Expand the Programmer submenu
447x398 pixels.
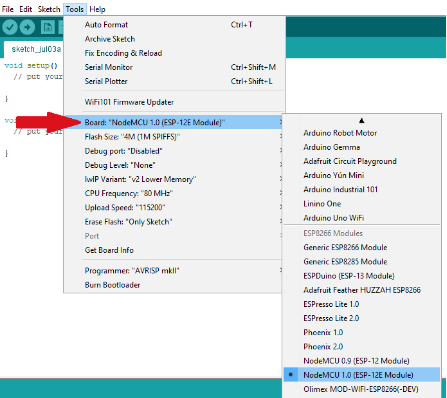click(174, 271)
